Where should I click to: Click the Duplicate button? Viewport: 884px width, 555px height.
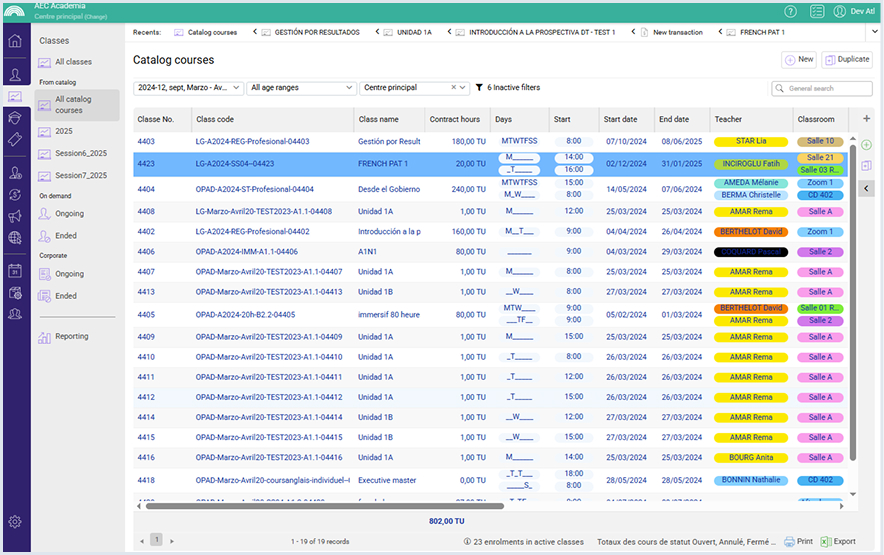coord(846,60)
